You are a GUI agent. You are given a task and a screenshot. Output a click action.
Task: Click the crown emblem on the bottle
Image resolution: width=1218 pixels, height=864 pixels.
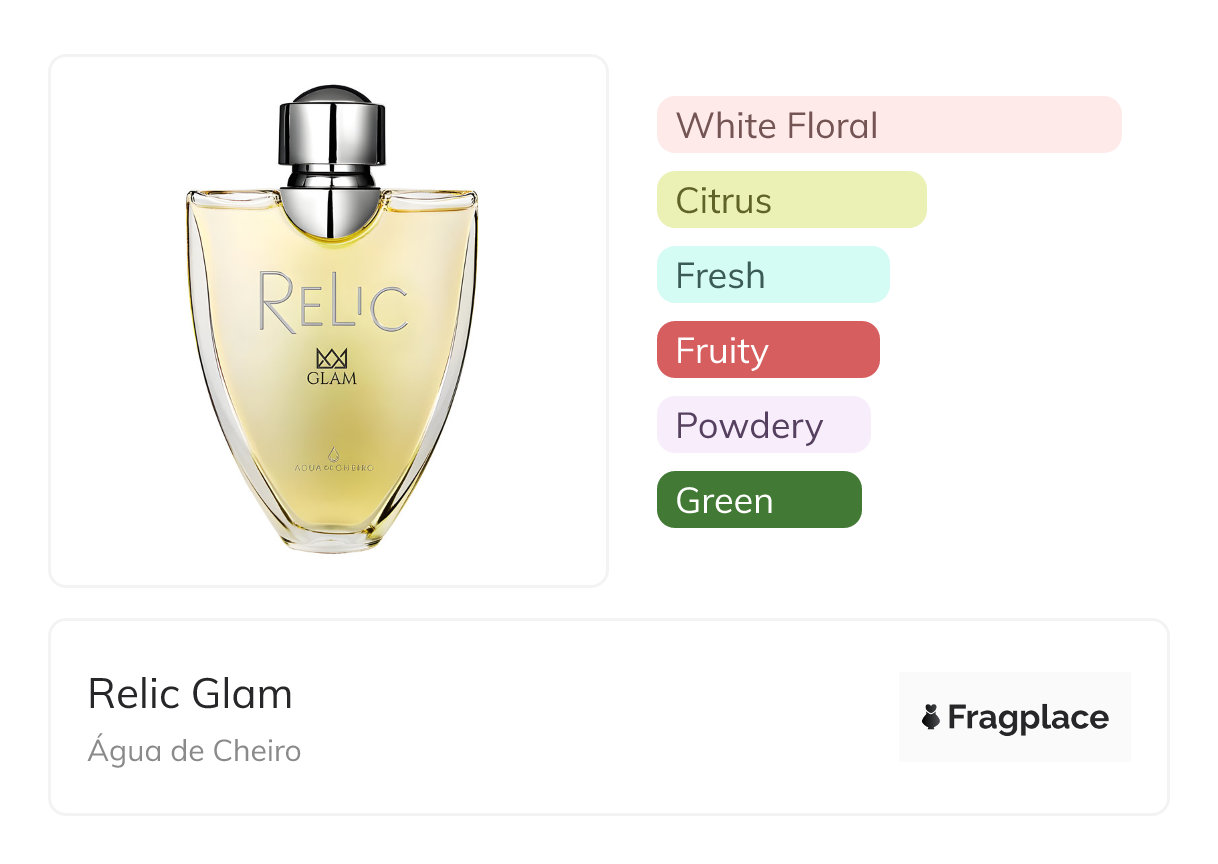pos(331,358)
